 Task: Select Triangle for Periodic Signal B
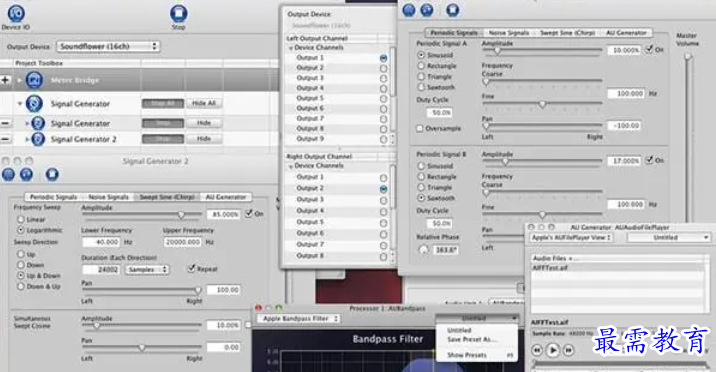click(421, 187)
